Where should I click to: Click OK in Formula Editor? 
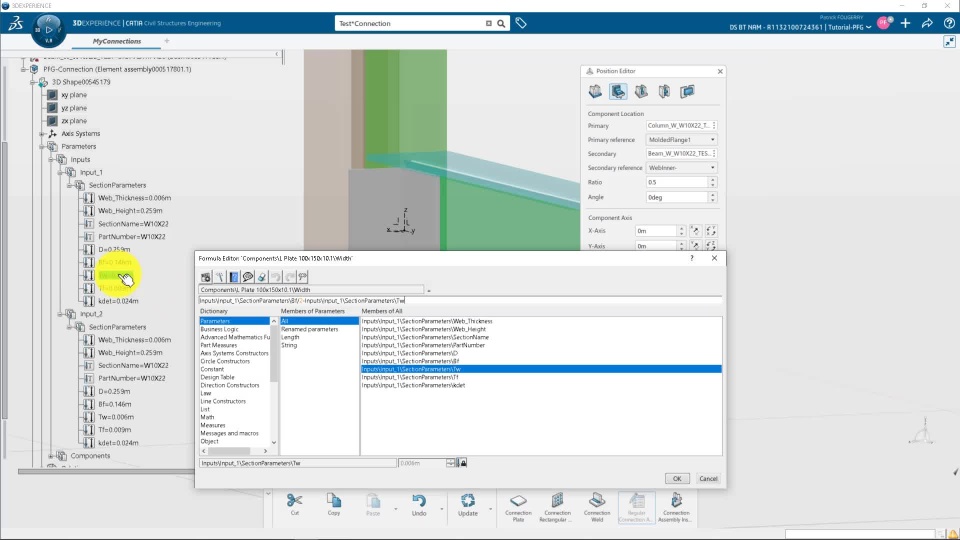pyautogui.click(x=677, y=479)
